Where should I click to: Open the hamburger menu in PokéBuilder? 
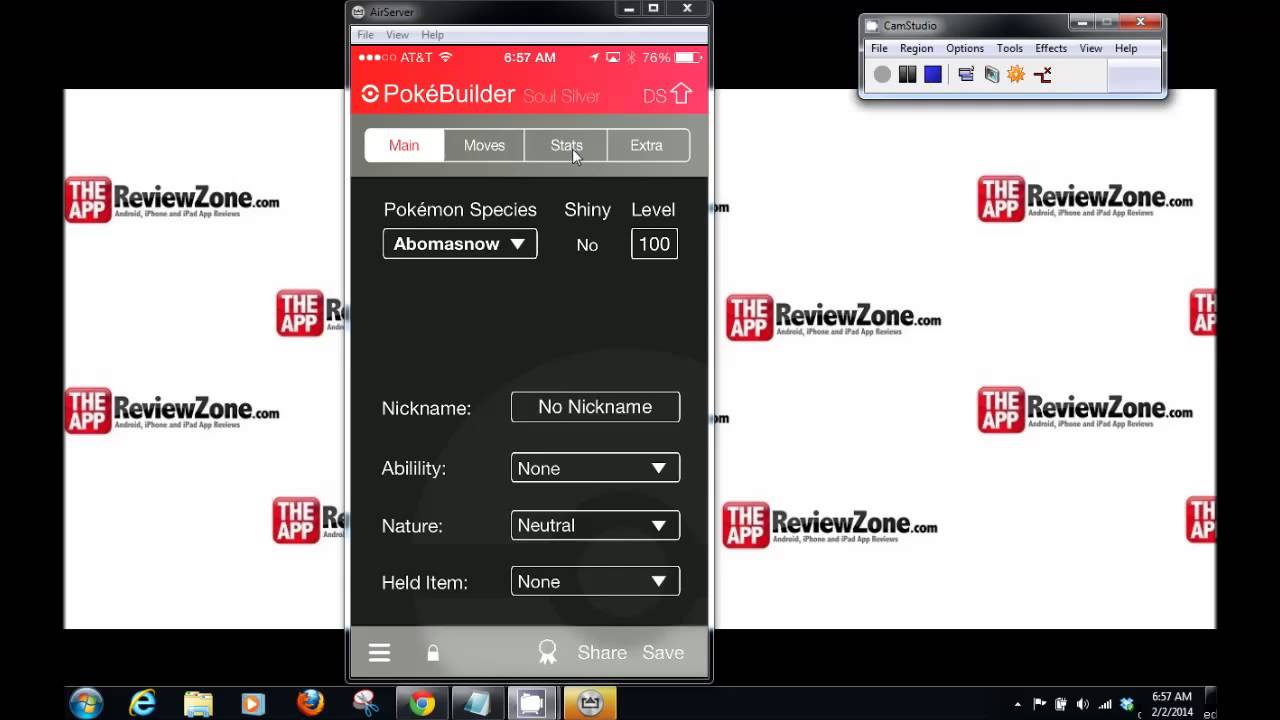tap(379, 653)
